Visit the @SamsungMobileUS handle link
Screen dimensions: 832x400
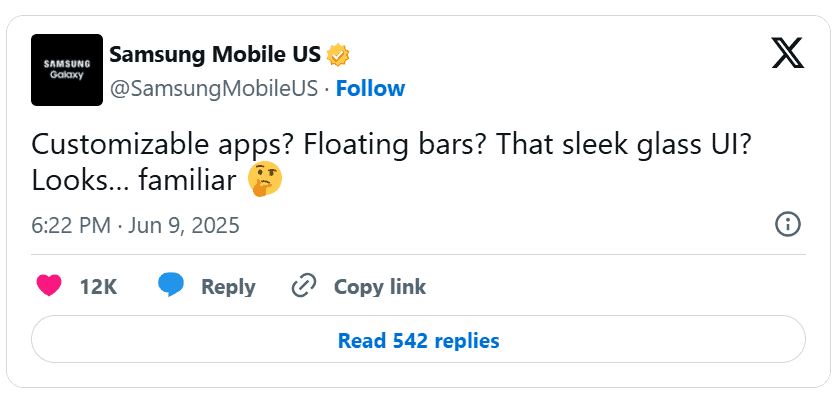pos(214,89)
